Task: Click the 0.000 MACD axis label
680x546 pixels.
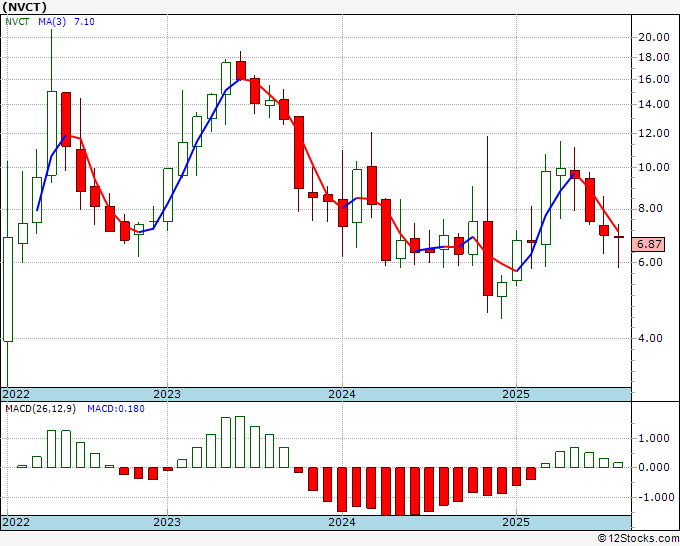Action: pyautogui.click(x=653, y=468)
